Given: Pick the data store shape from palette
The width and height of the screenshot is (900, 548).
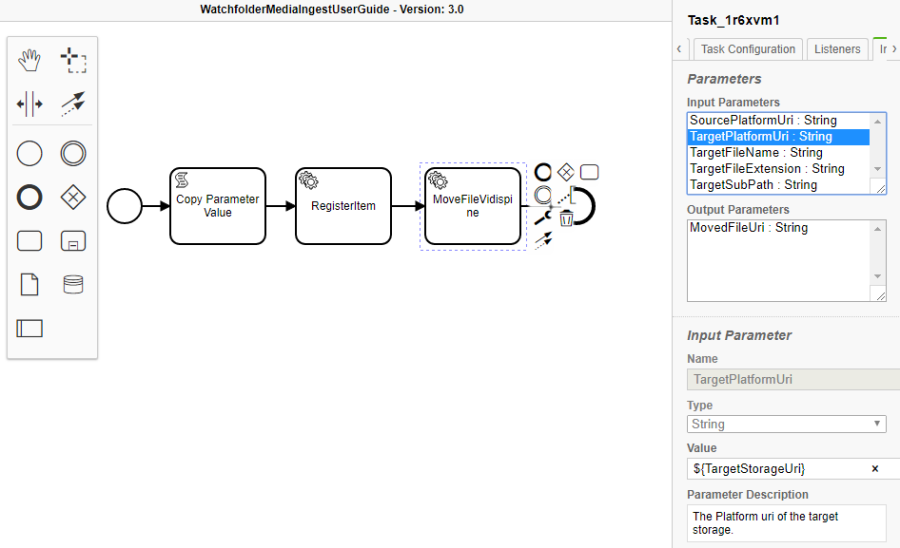Looking at the screenshot, I should coord(73,285).
